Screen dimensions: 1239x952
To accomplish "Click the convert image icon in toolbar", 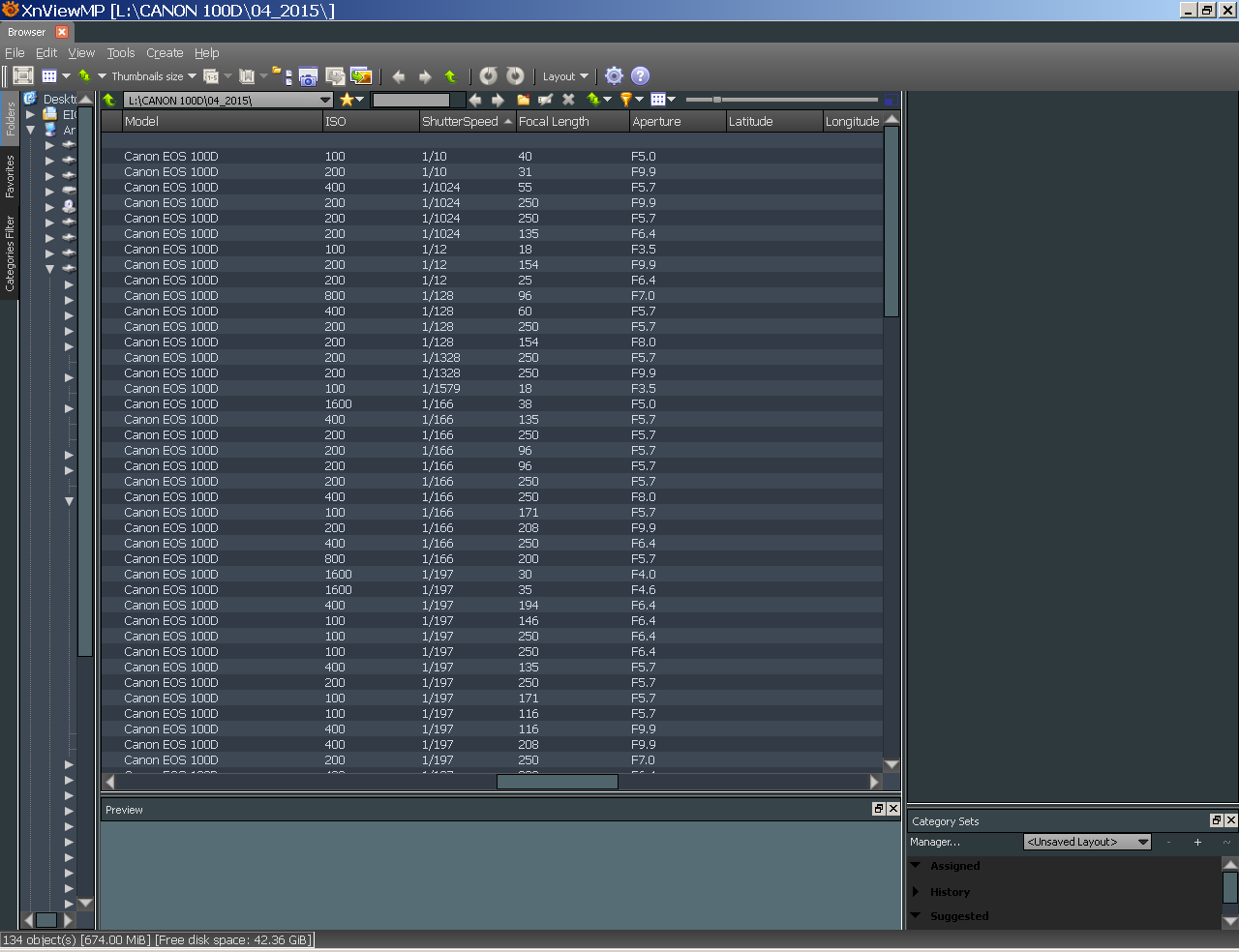I will (x=361, y=76).
